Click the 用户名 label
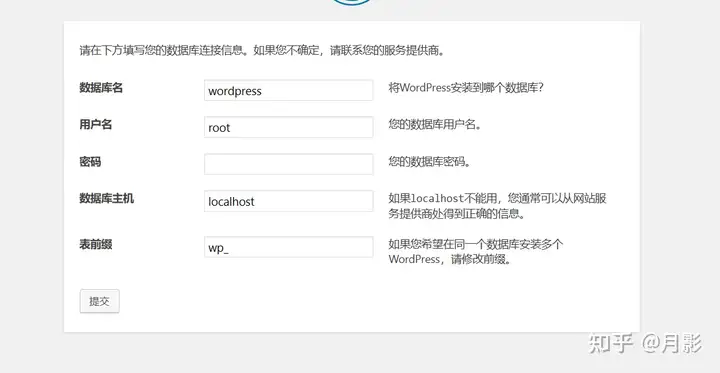720x373 pixels. point(96,124)
